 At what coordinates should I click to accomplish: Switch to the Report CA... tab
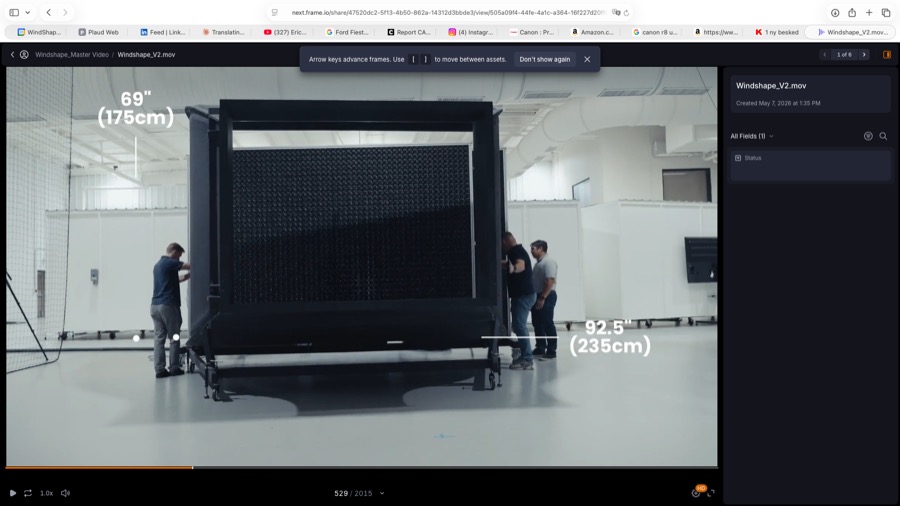(409, 32)
